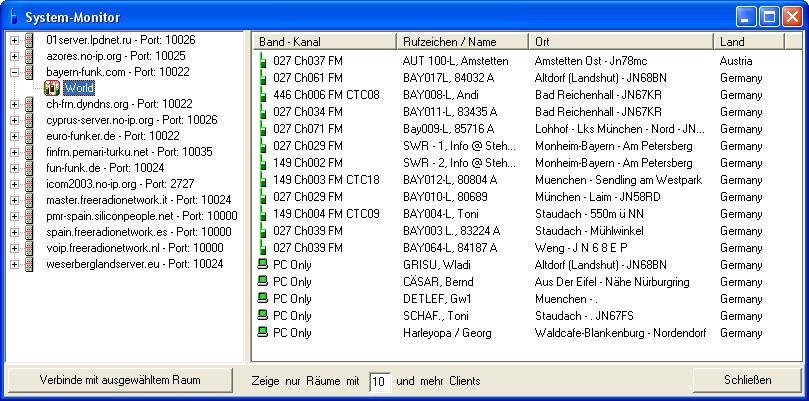
Task: Select the cyprus-server.no-ip.org tree entry
Action: (x=131, y=120)
